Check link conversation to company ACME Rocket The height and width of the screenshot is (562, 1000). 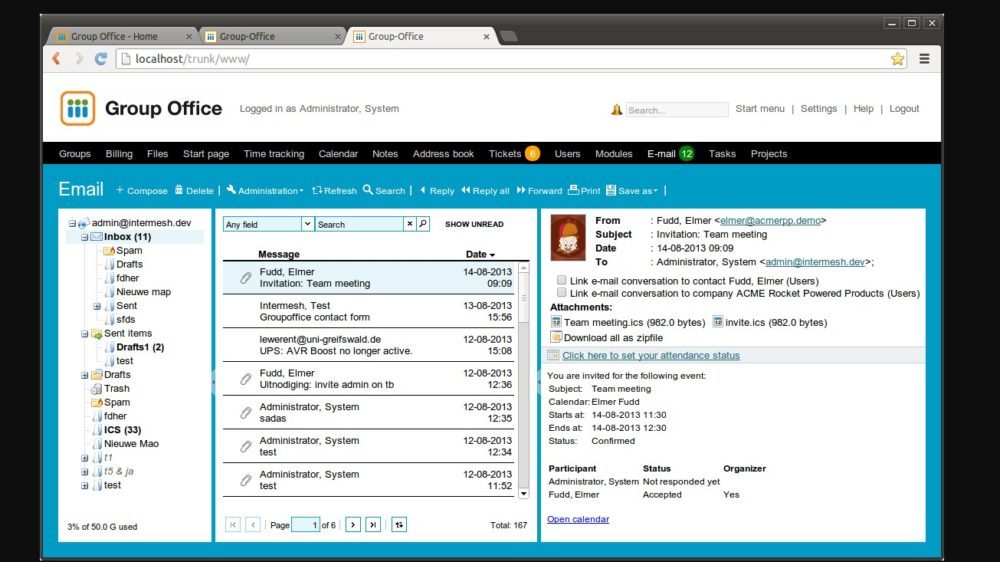(x=561, y=293)
